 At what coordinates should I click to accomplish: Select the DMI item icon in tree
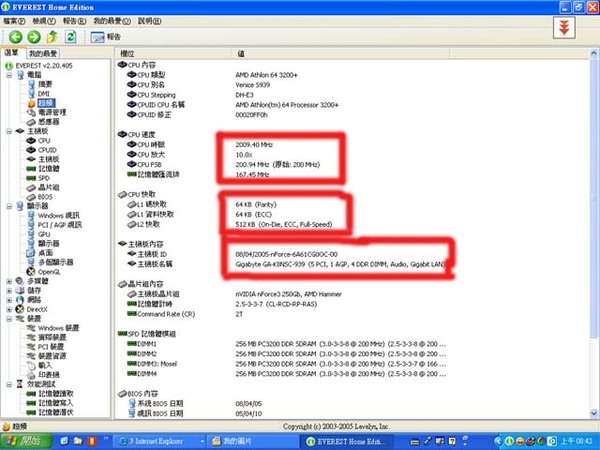point(31,94)
